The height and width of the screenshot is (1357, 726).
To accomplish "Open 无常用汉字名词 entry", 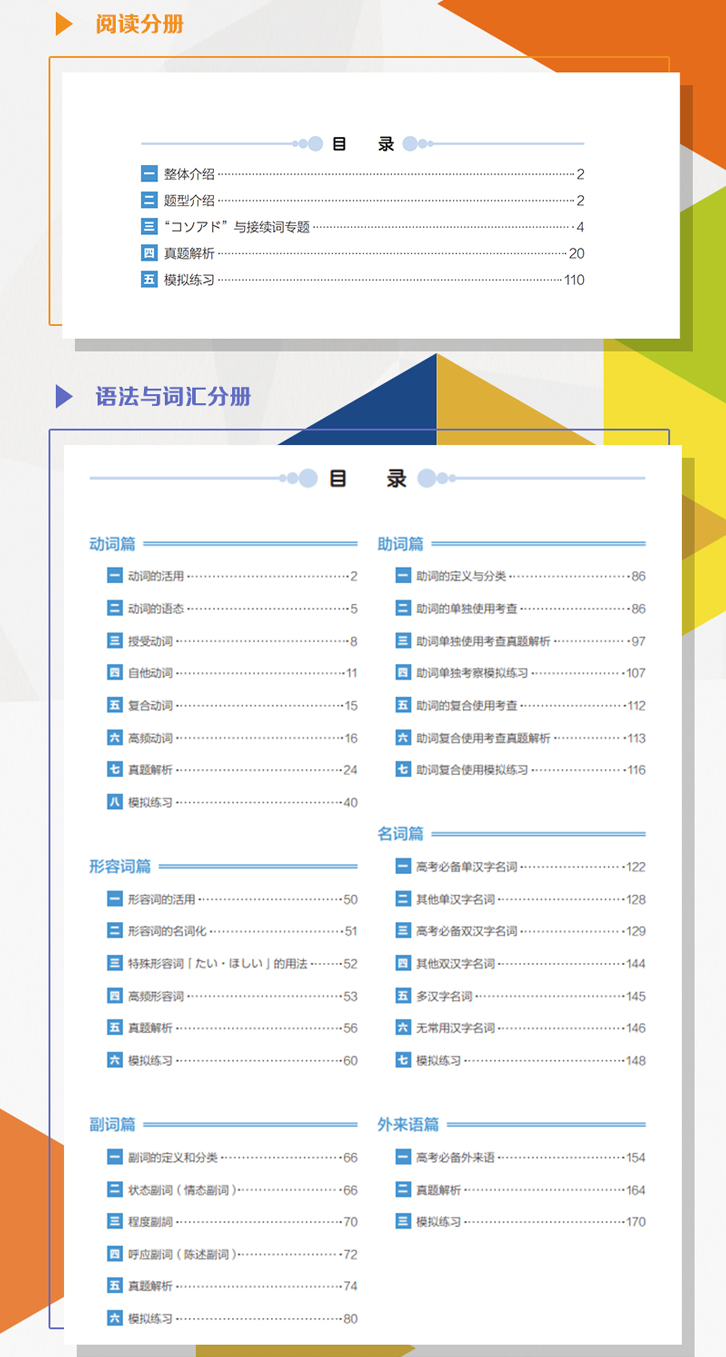I will click(x=455, y=1028).
